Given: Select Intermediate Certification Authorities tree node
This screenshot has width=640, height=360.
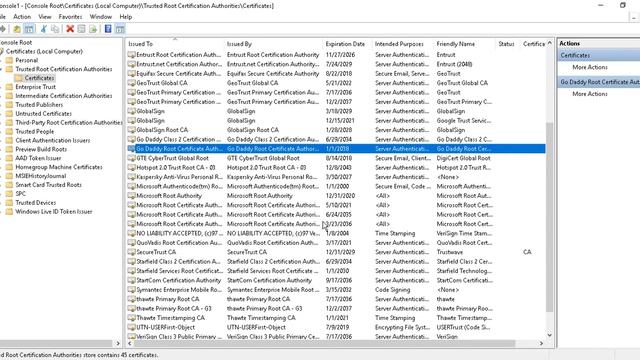Looking at the screenshot, I should (64, 96).
